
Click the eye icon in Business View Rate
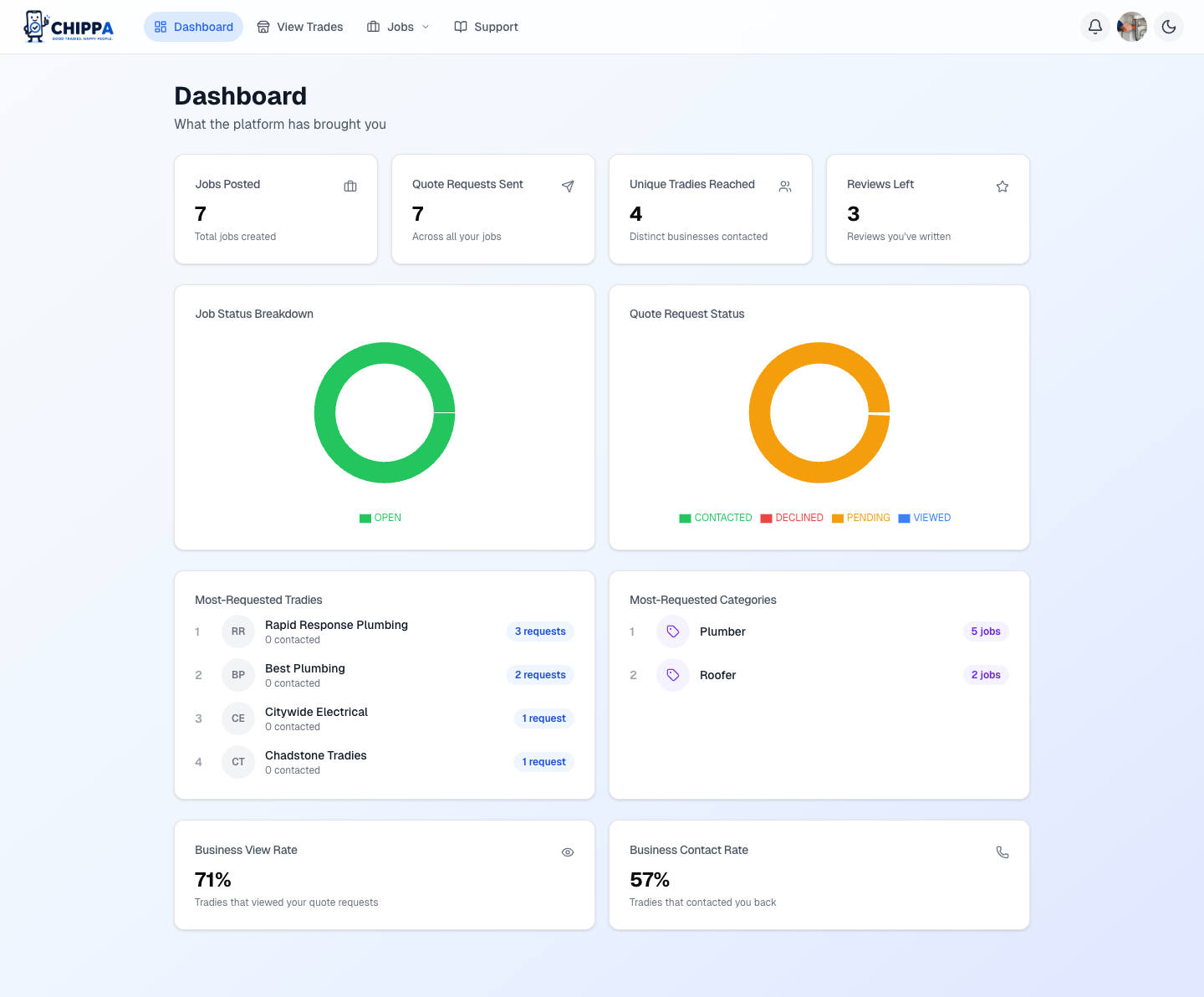coord(568,852)
